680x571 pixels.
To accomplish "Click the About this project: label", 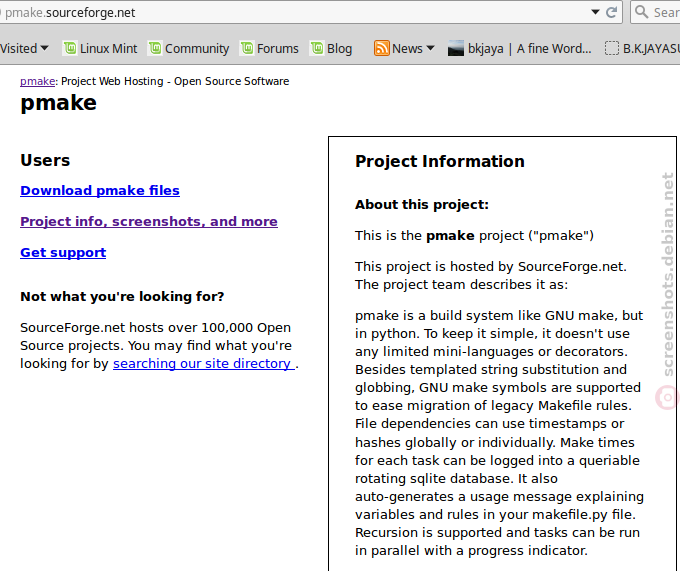I will tap(422, 204).
